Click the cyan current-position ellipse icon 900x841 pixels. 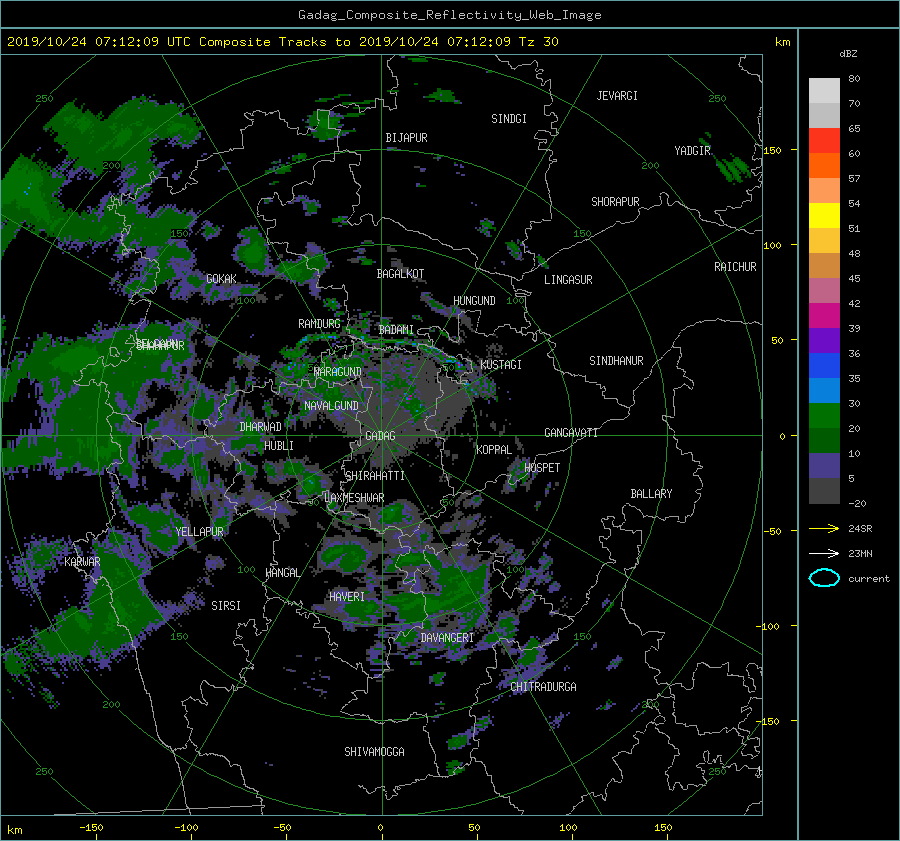[x=824, y=578]
